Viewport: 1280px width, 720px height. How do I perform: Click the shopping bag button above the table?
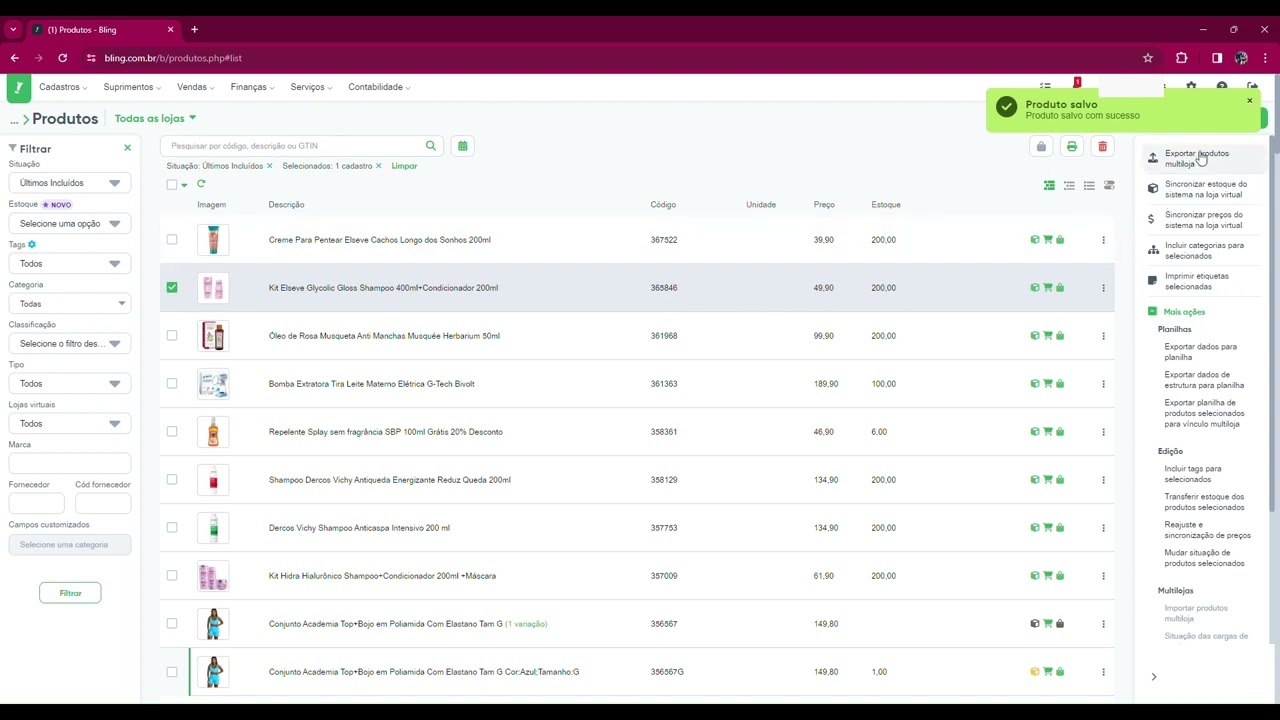point(1041,147)
